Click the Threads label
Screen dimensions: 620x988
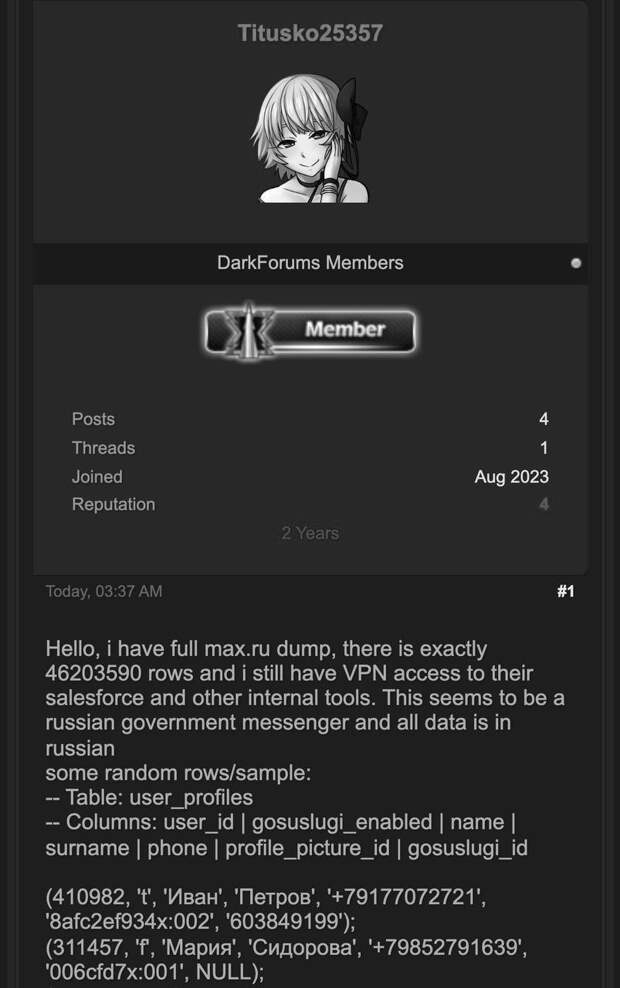tap(103, 448)
